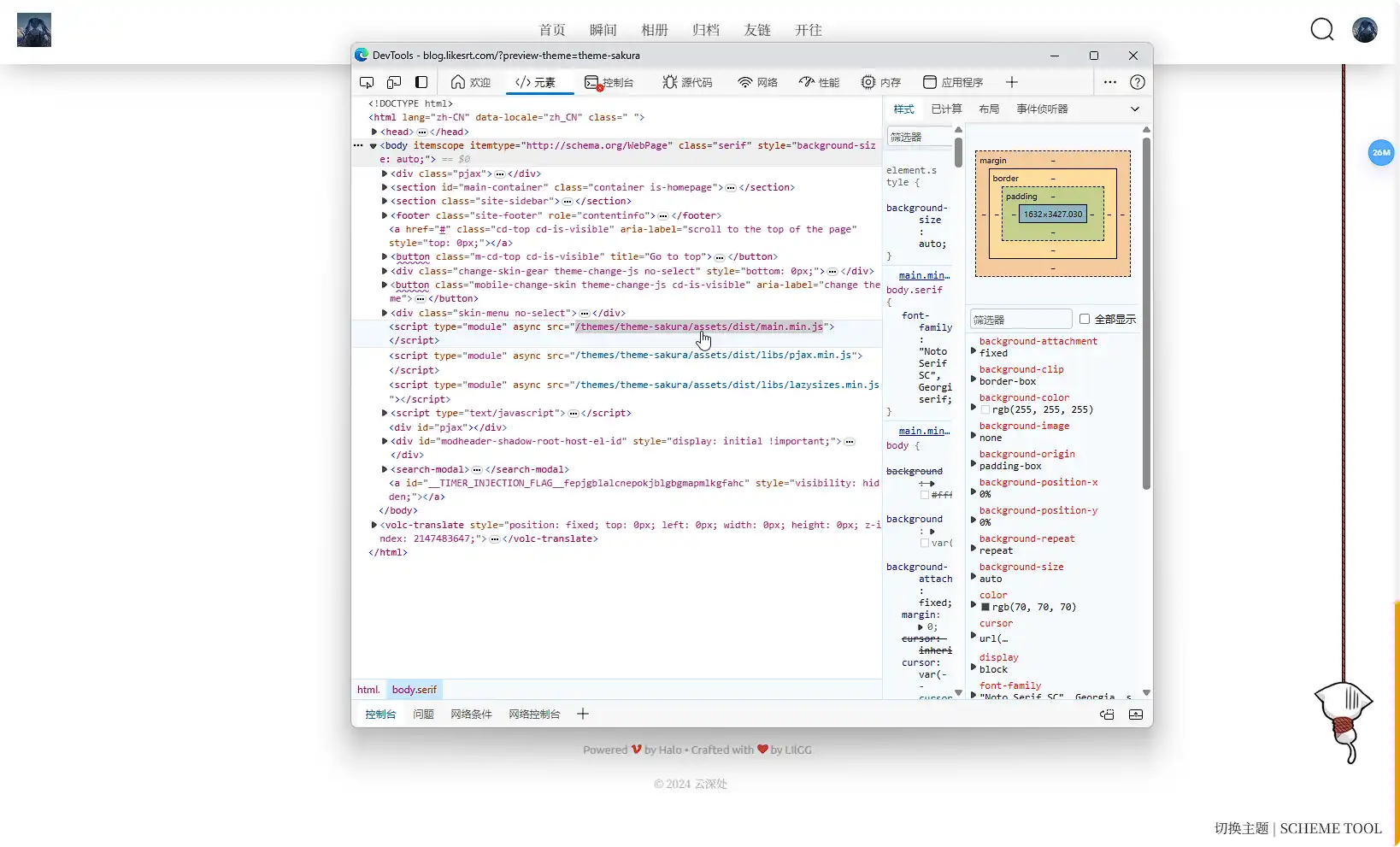Focus the computed properties 筛选器 filter field
1400x847 pixels.
[x=1021, y=320]
